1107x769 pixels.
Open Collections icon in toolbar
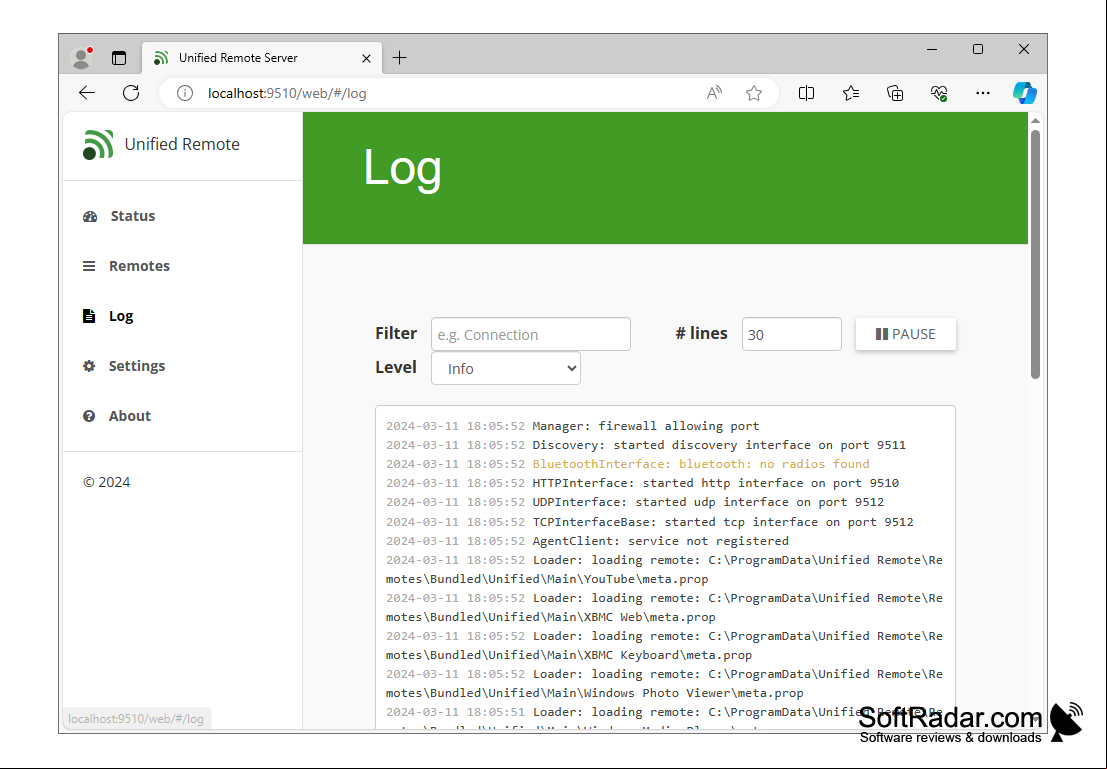[894, 93]
